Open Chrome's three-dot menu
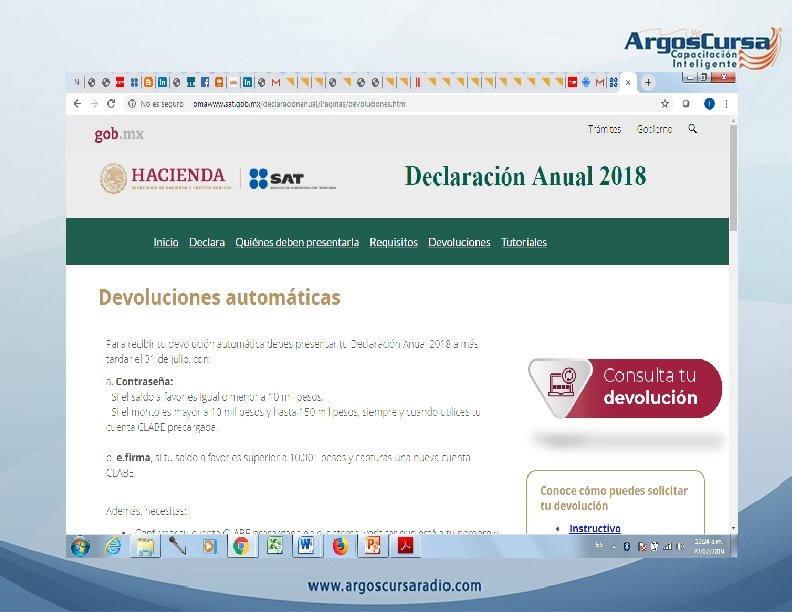The width and height of the screenshot is (792, 612). pyautogui.click(x=726, y=104)
